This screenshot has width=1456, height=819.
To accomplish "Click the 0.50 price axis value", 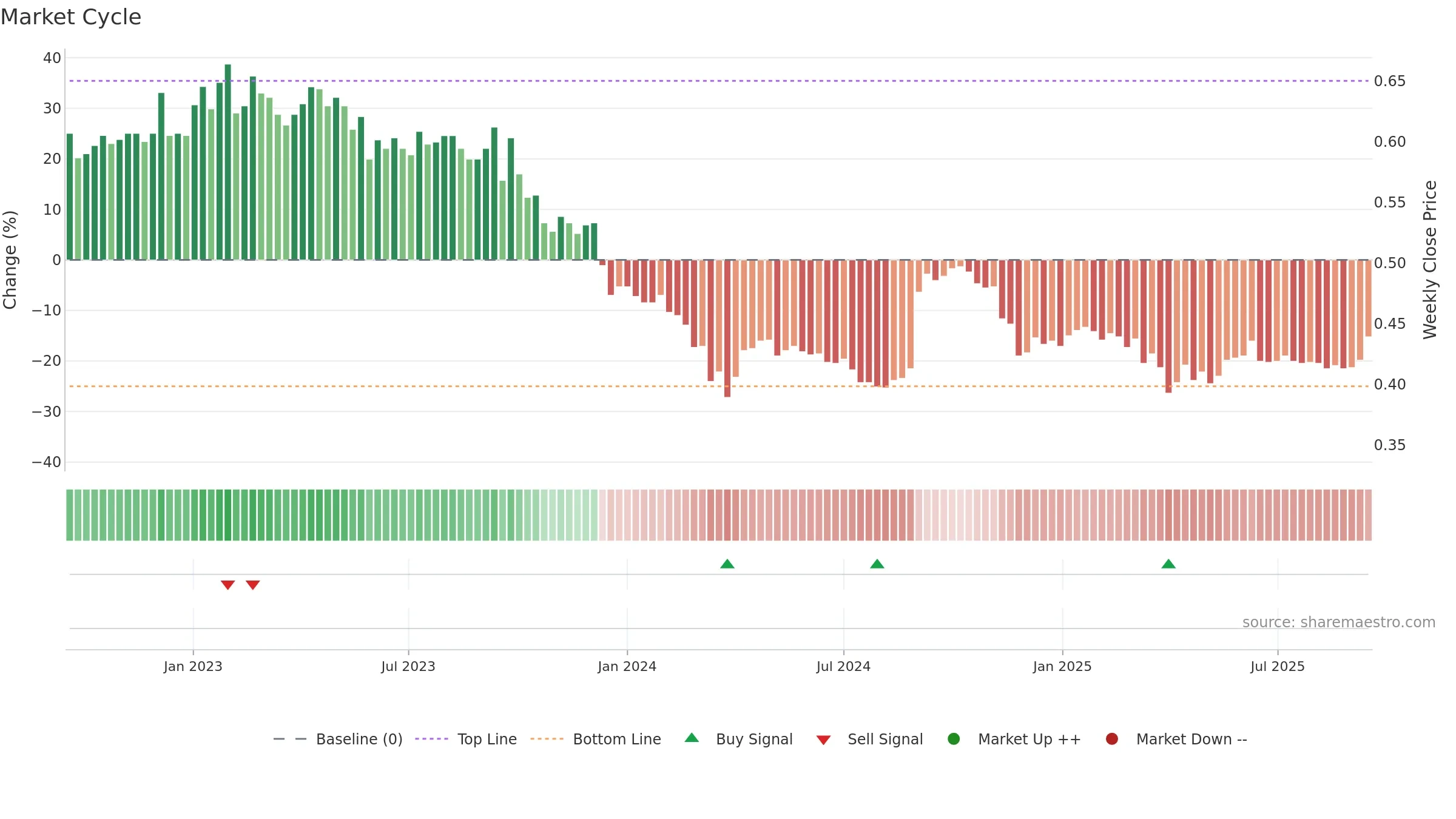I will coord(1390,263).
